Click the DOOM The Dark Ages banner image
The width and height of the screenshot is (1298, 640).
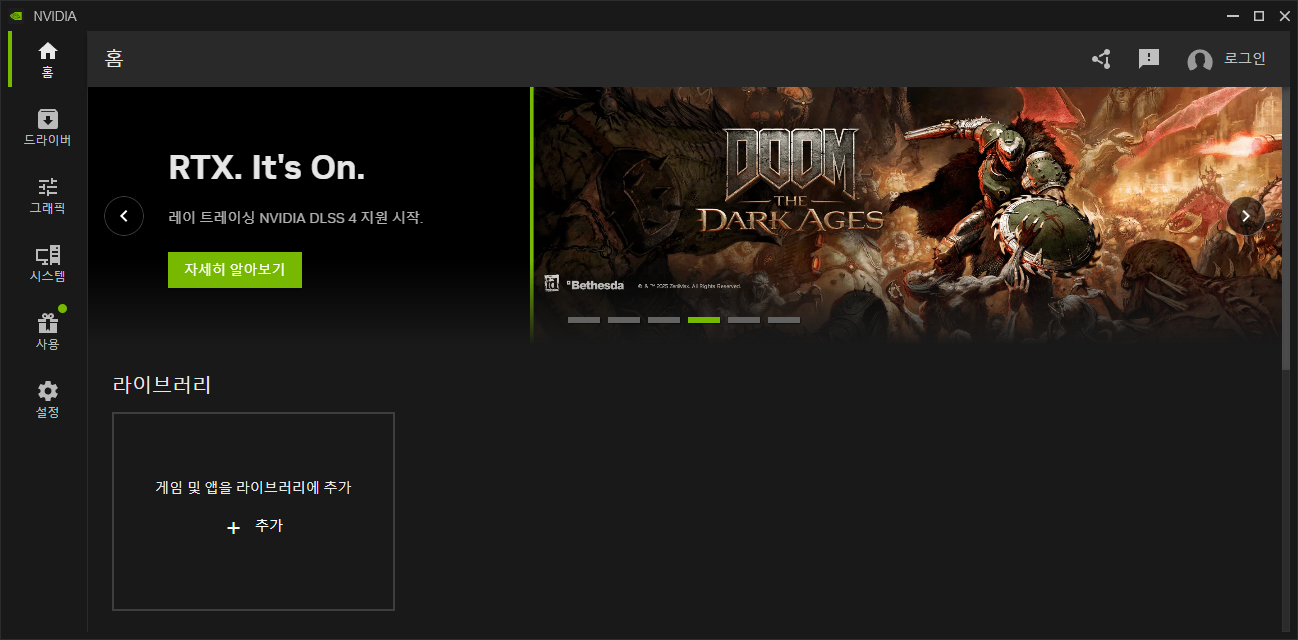click(x=906, y=214)
